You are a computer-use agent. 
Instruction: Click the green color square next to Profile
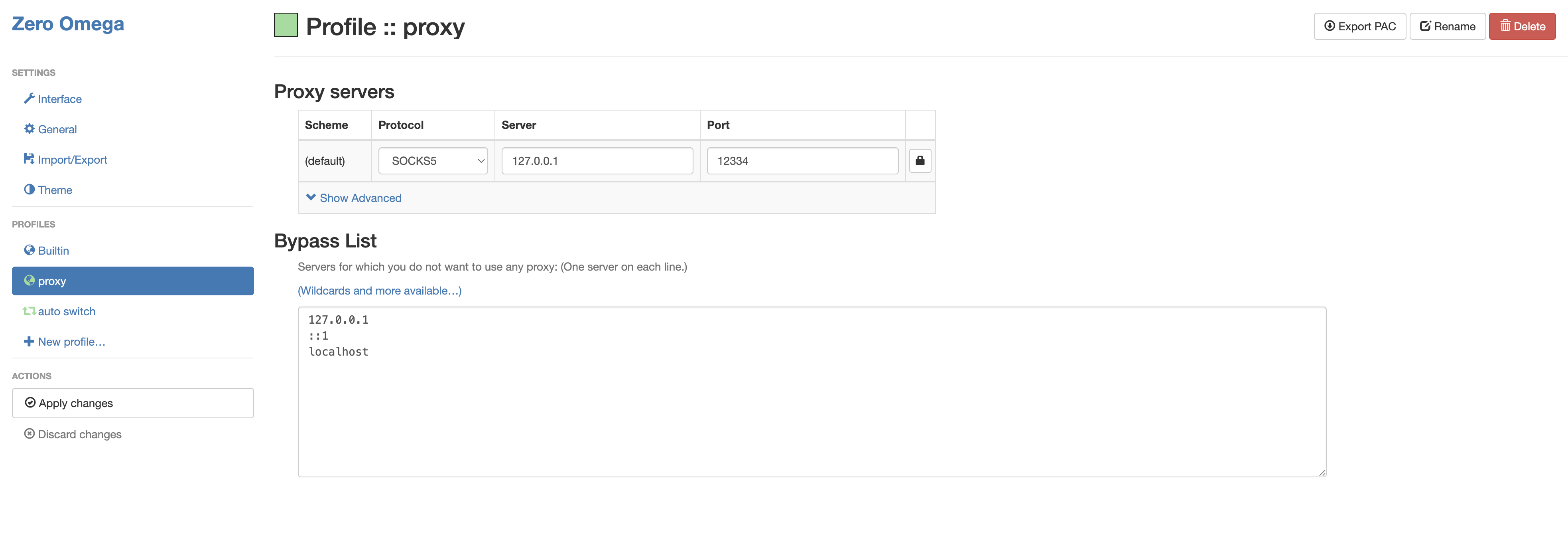coord(286,25)
